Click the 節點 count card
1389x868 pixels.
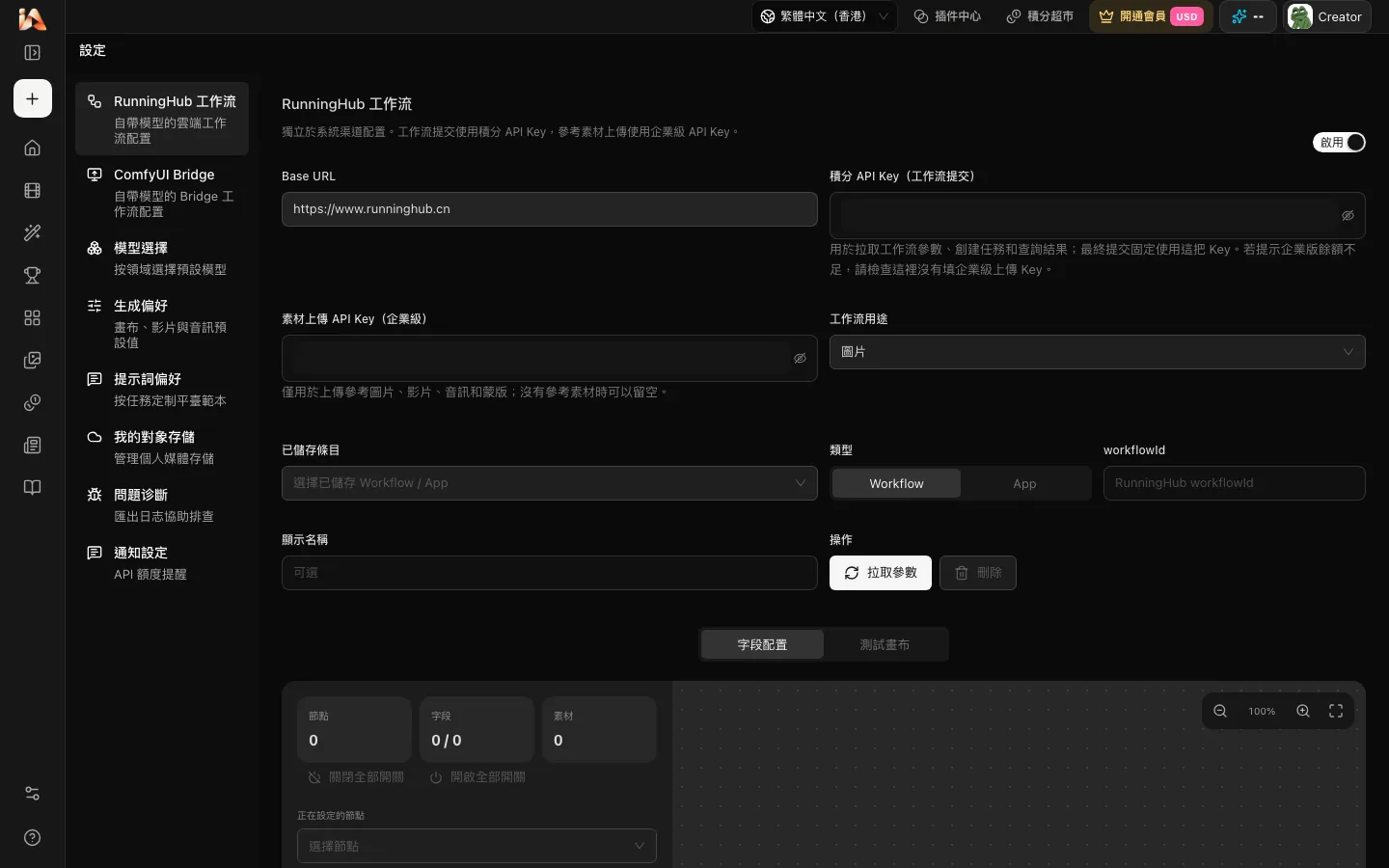(354, 729)
